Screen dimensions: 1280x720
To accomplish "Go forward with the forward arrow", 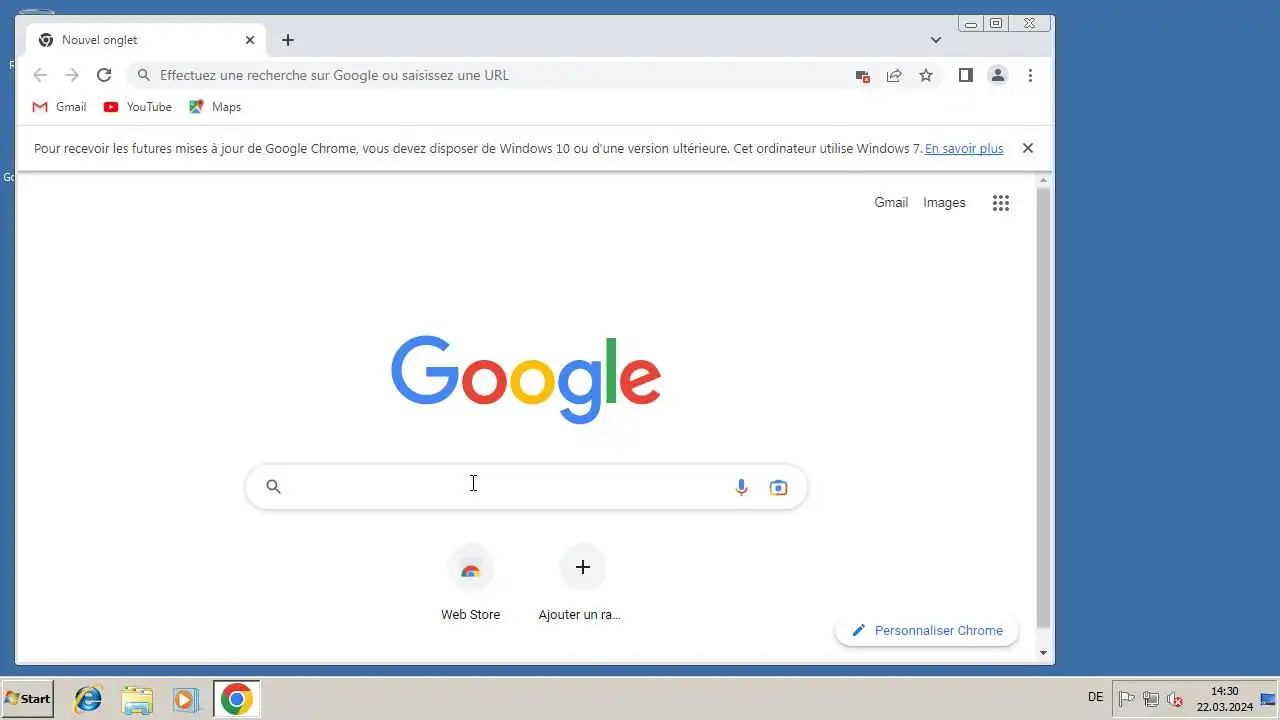I will (x=72, y=75).
